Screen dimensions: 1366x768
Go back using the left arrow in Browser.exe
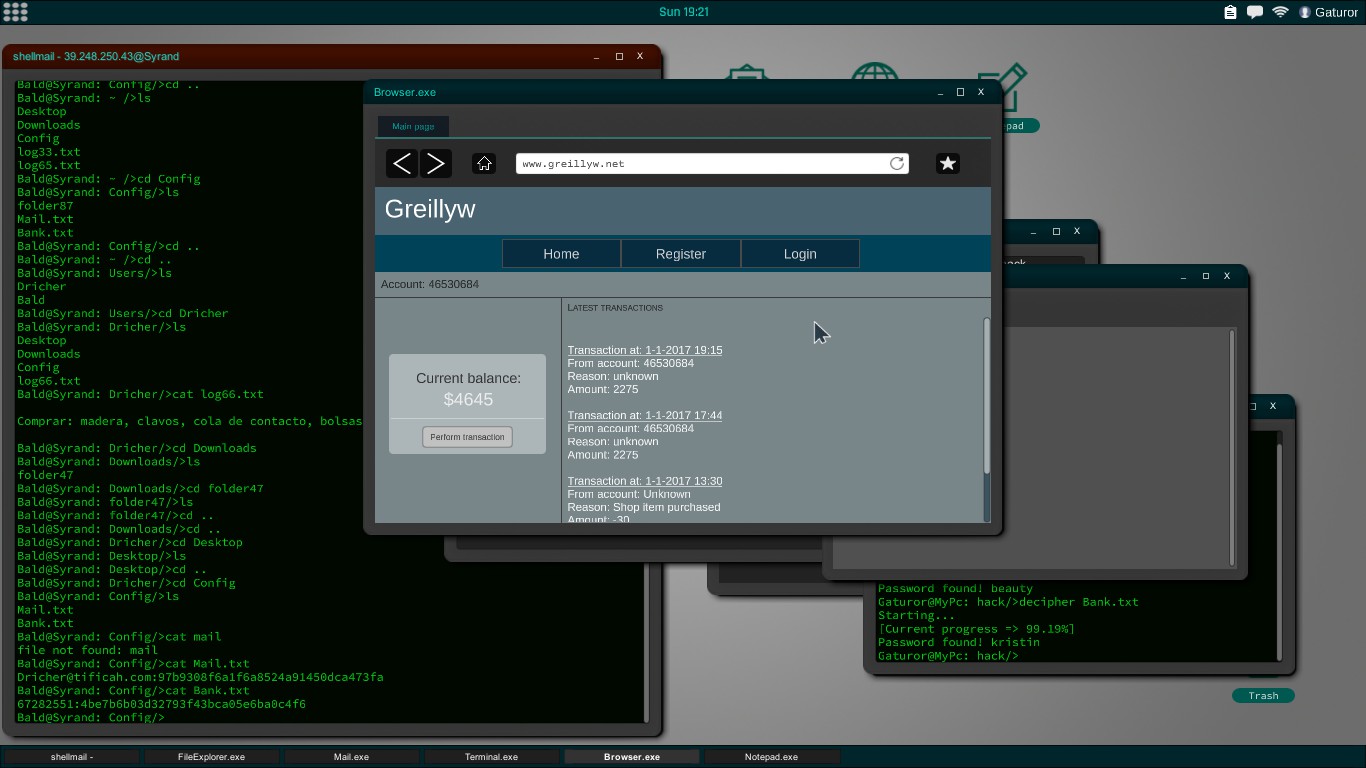click(x=401, y=163)
